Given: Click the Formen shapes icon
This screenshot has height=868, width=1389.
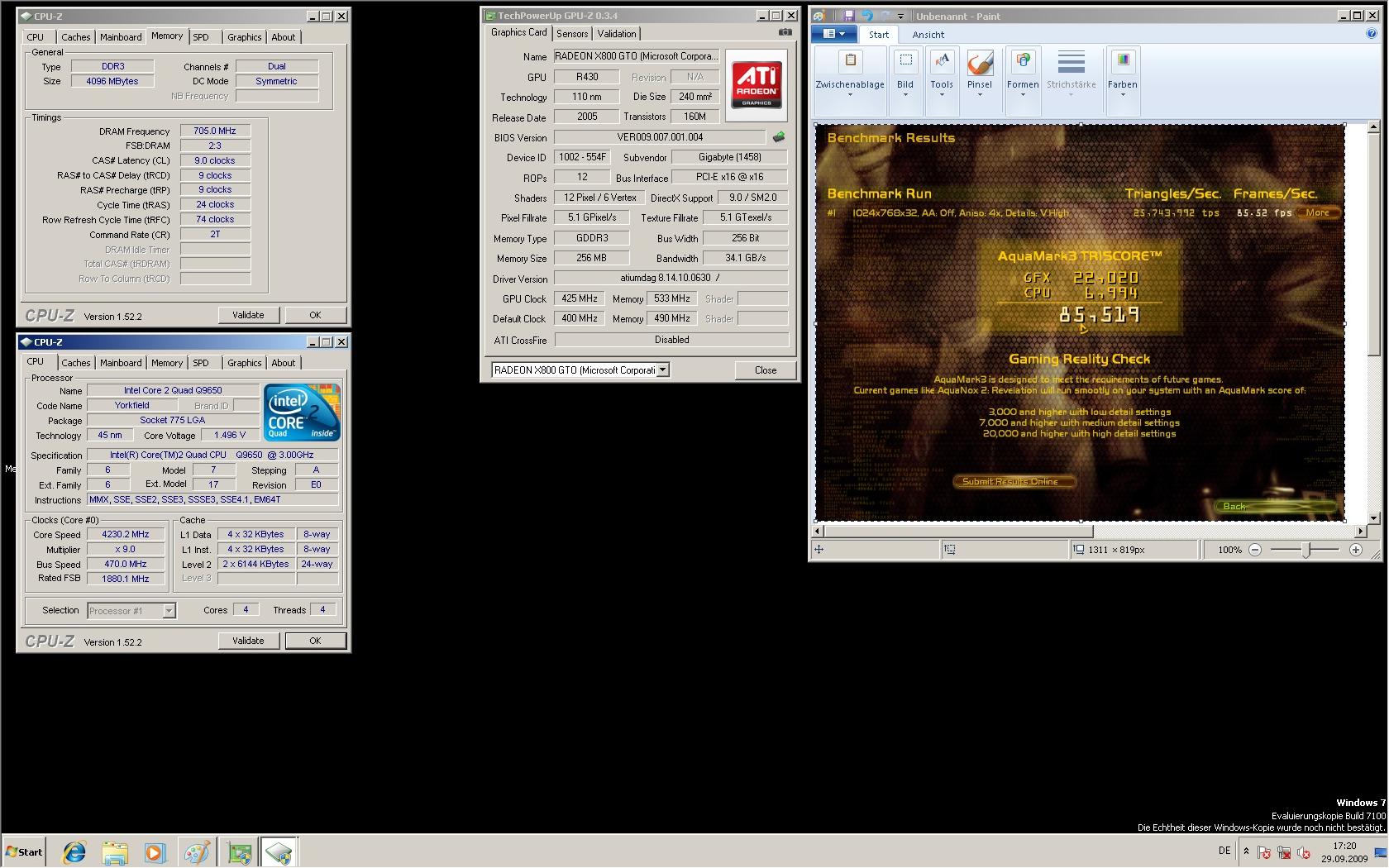Looking at the screenshot, I should point(1023,62).
